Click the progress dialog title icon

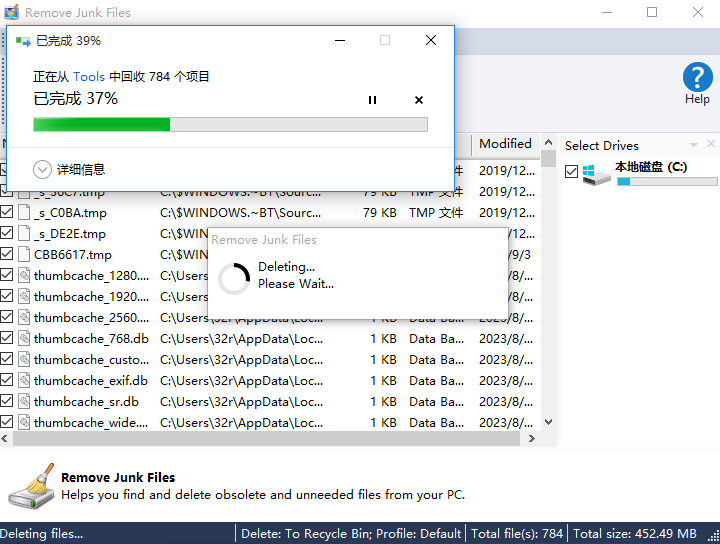(x=23, y=41)
